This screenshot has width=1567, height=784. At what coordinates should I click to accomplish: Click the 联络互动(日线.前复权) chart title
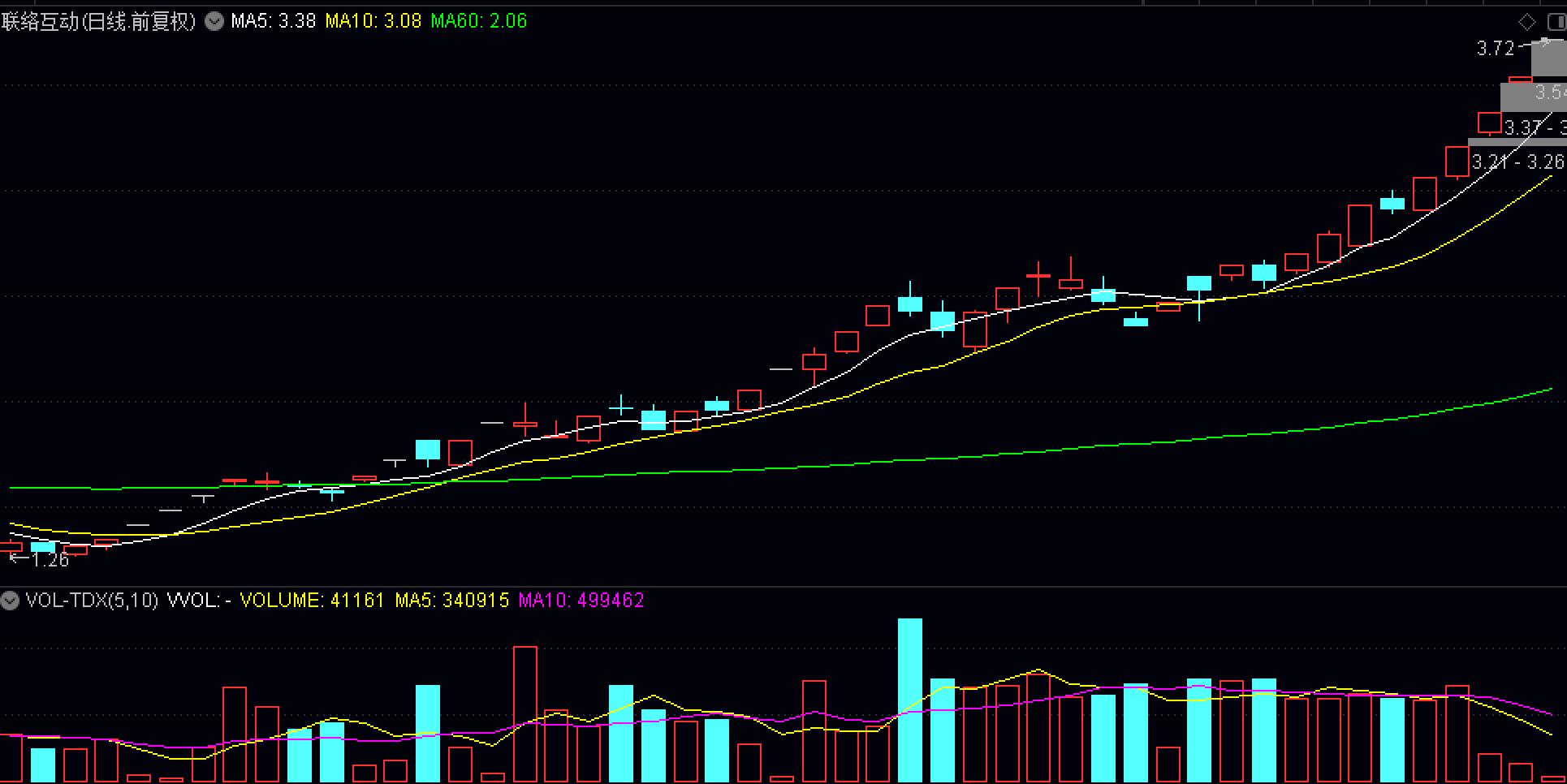click(99, 21)
